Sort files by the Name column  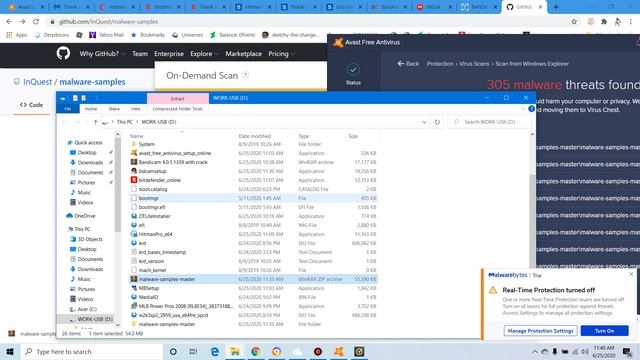click(x=137, y=136)
